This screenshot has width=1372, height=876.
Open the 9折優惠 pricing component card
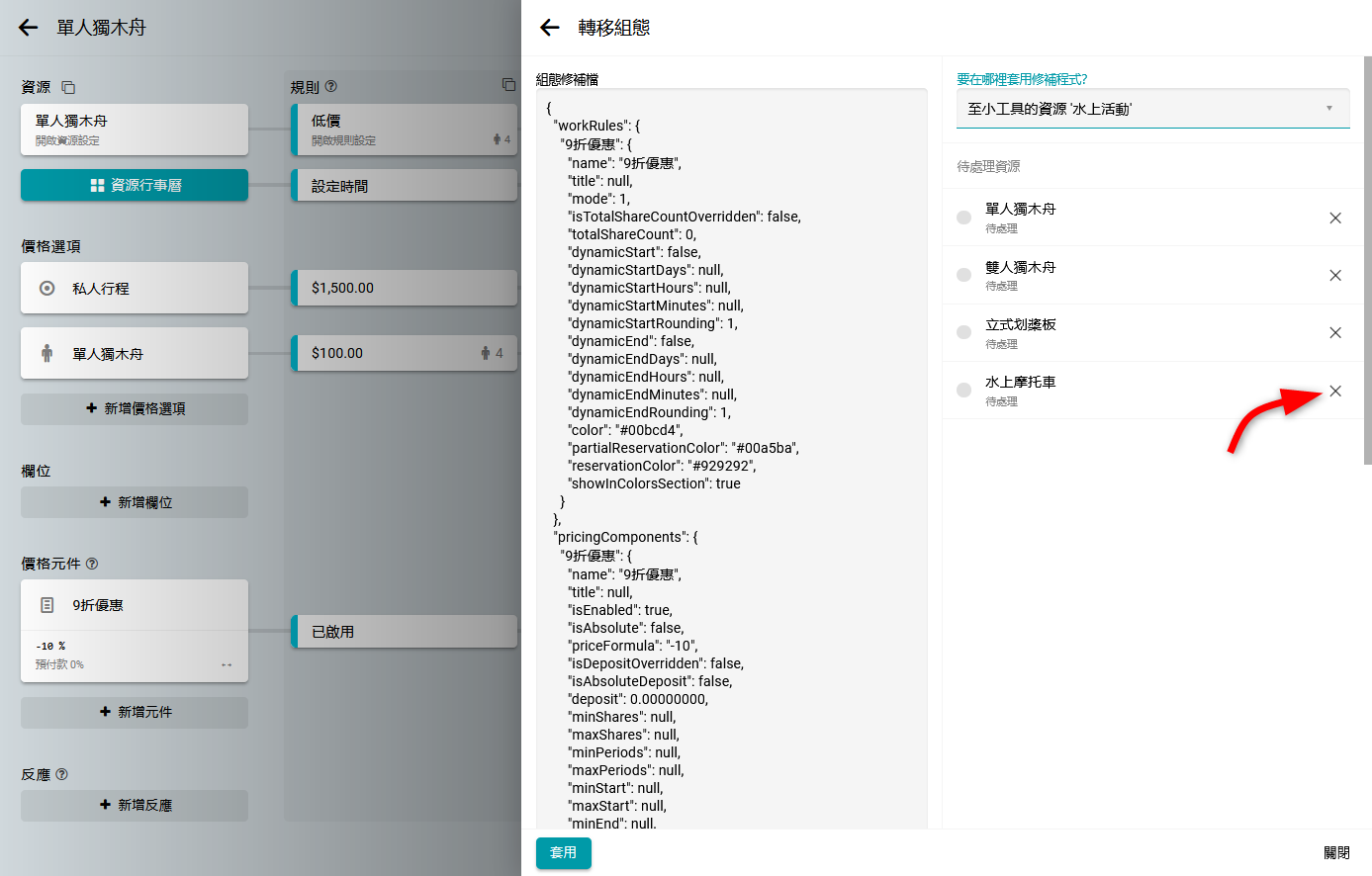[135, 605]
